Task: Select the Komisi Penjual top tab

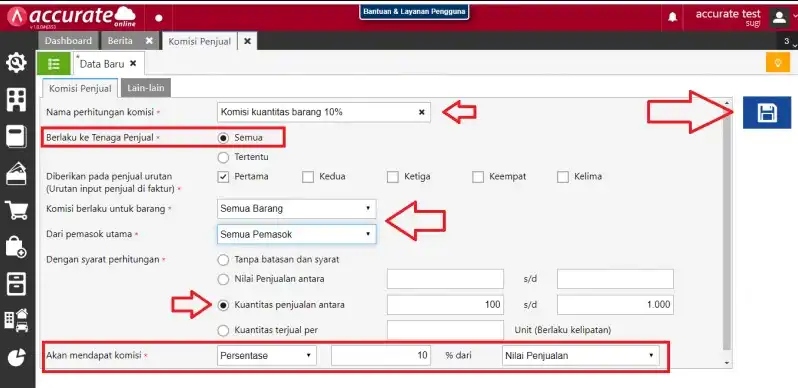Action: tap(200, 41)
